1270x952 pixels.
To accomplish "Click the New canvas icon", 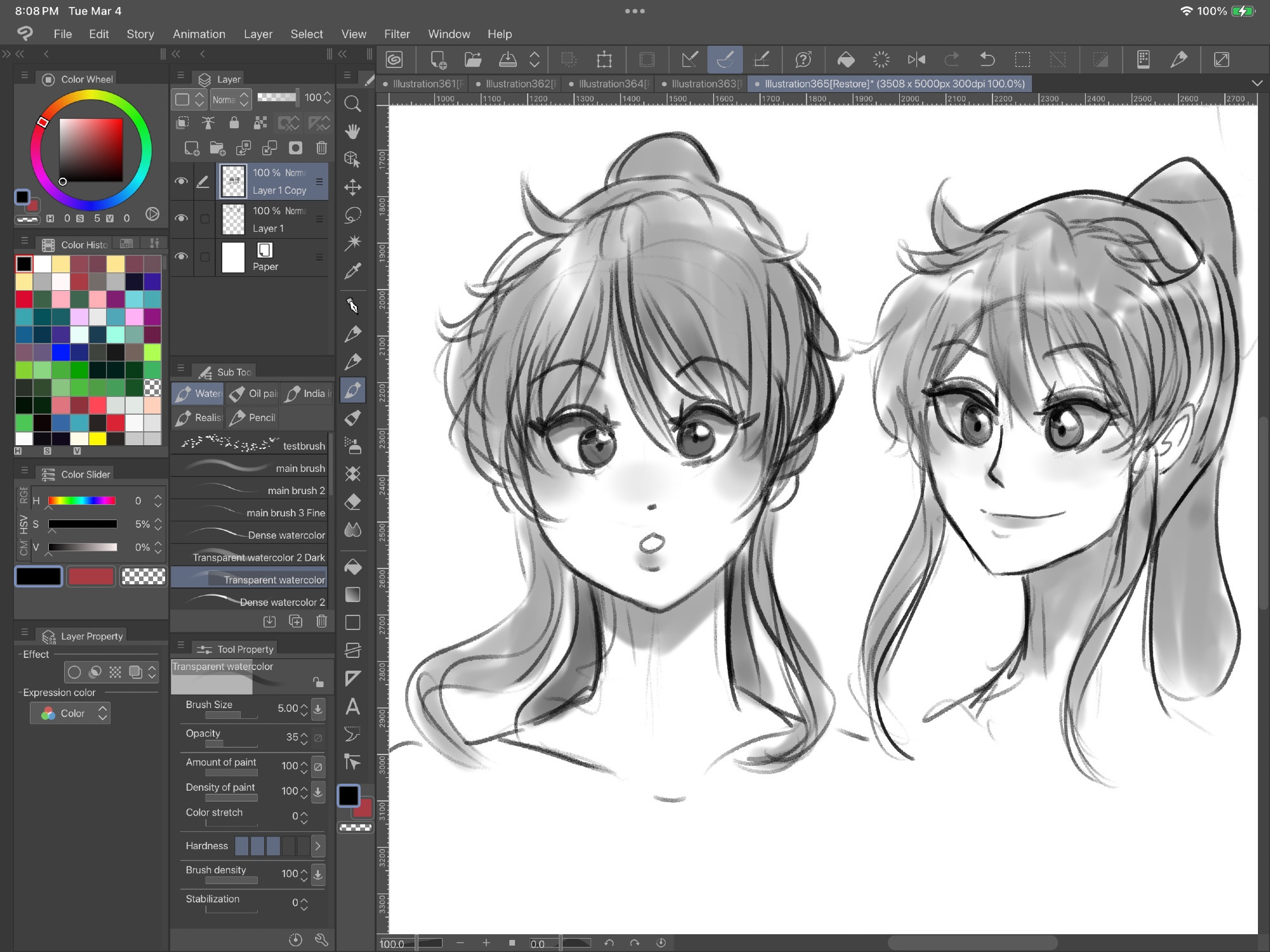I will 438,60.
